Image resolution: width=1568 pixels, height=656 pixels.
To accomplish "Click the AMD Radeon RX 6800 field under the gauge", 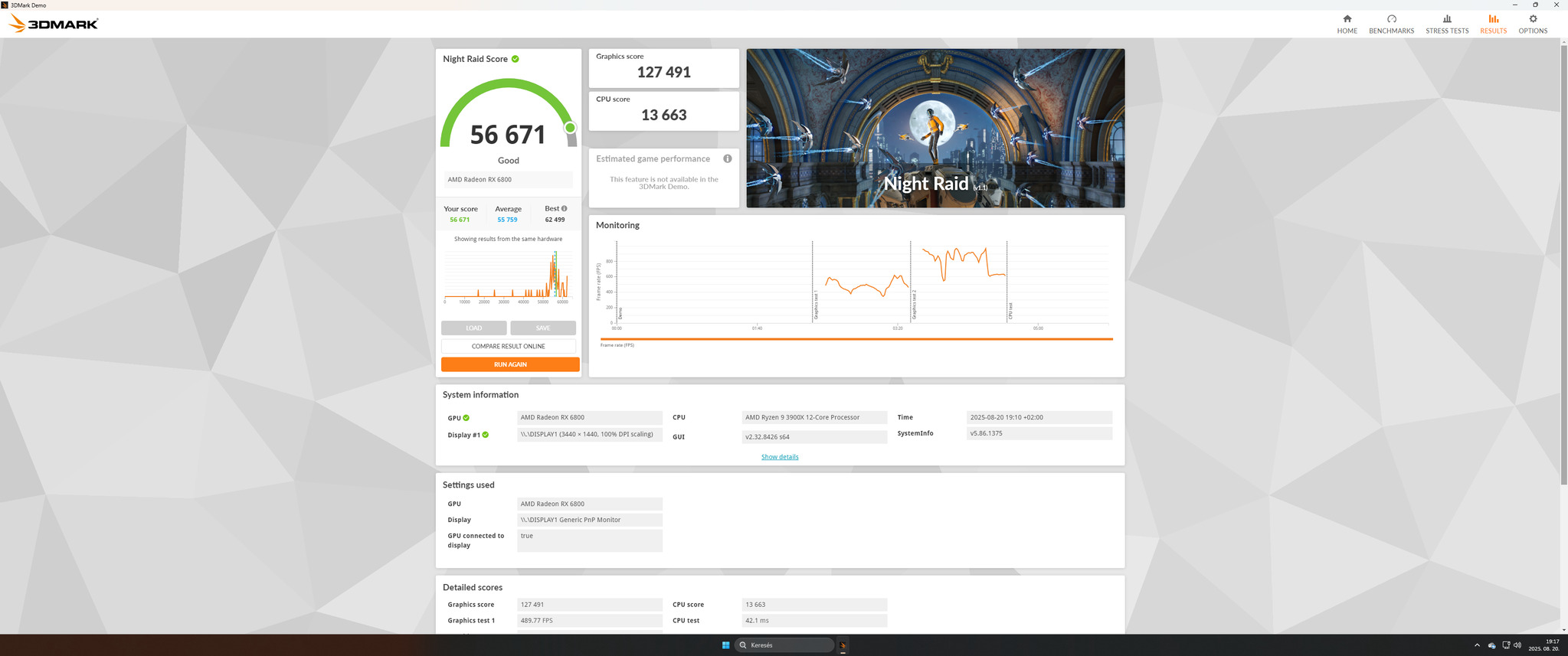I will pos(508,180).
